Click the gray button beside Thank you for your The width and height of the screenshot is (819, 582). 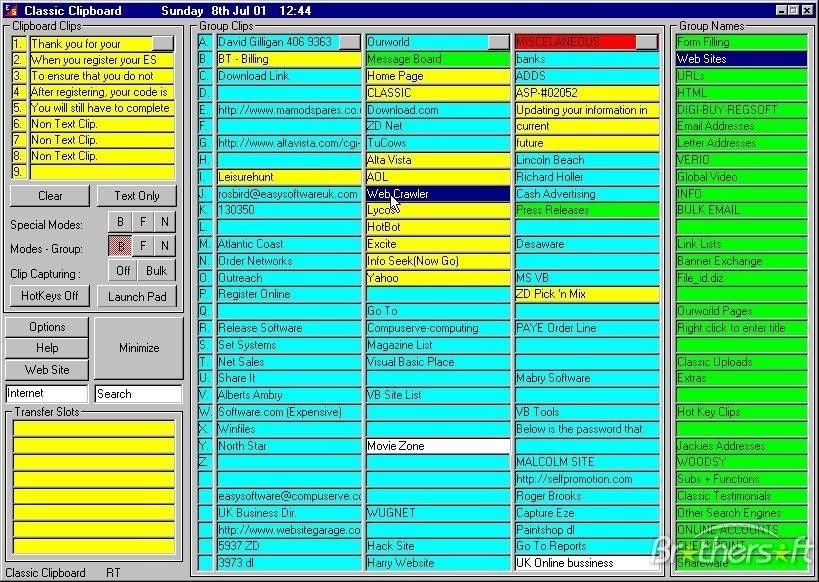click(163, 43)
